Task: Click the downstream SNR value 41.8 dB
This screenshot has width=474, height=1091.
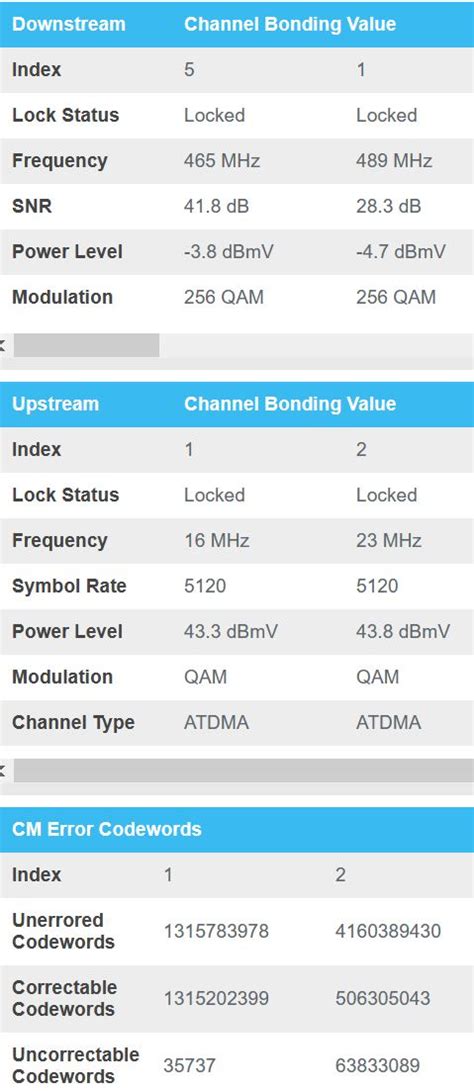Action: tap(216, 207)
